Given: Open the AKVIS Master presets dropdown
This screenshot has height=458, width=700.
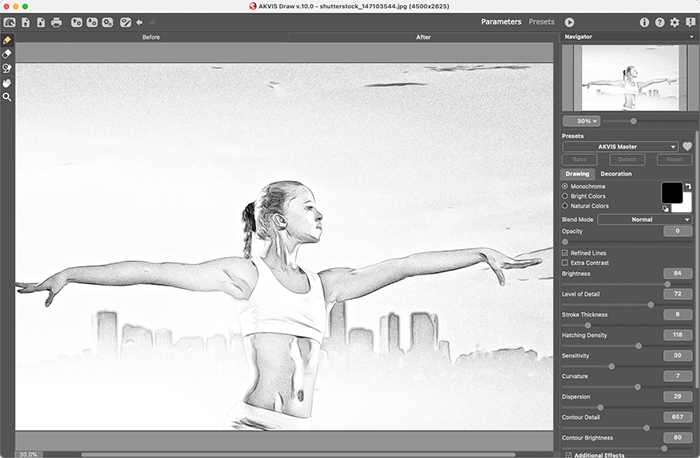Looking at the screenshot, I should point(620,147).
